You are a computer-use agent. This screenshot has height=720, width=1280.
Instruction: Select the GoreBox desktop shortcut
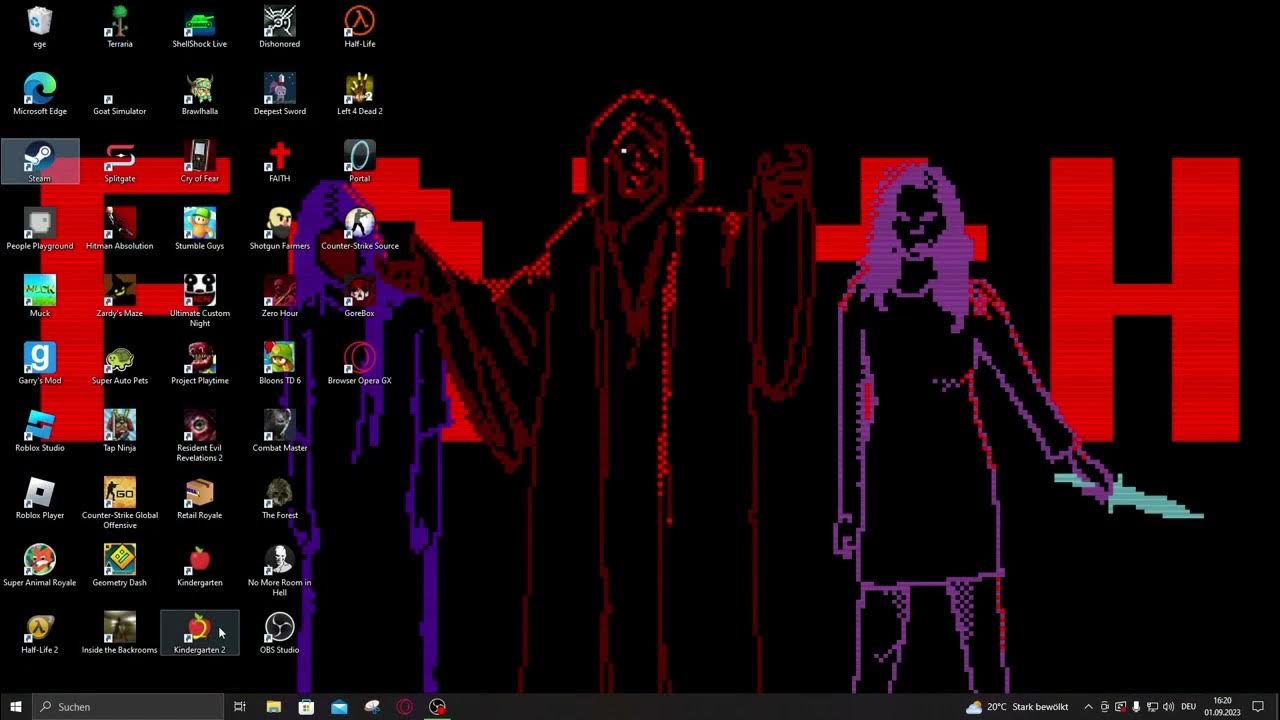(360, 297)
